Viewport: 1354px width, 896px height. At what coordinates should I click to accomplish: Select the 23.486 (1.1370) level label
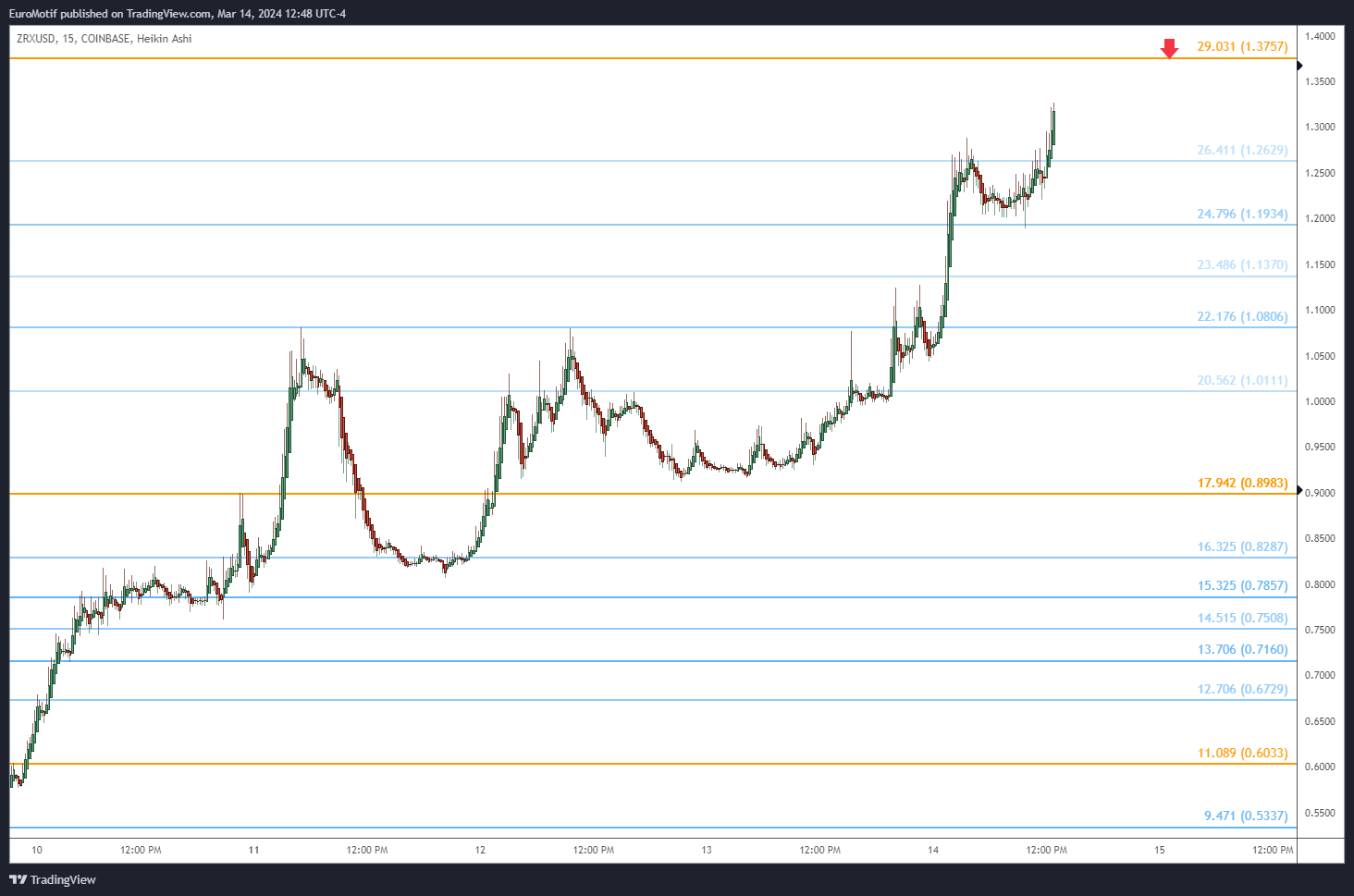pos(1242,264)
